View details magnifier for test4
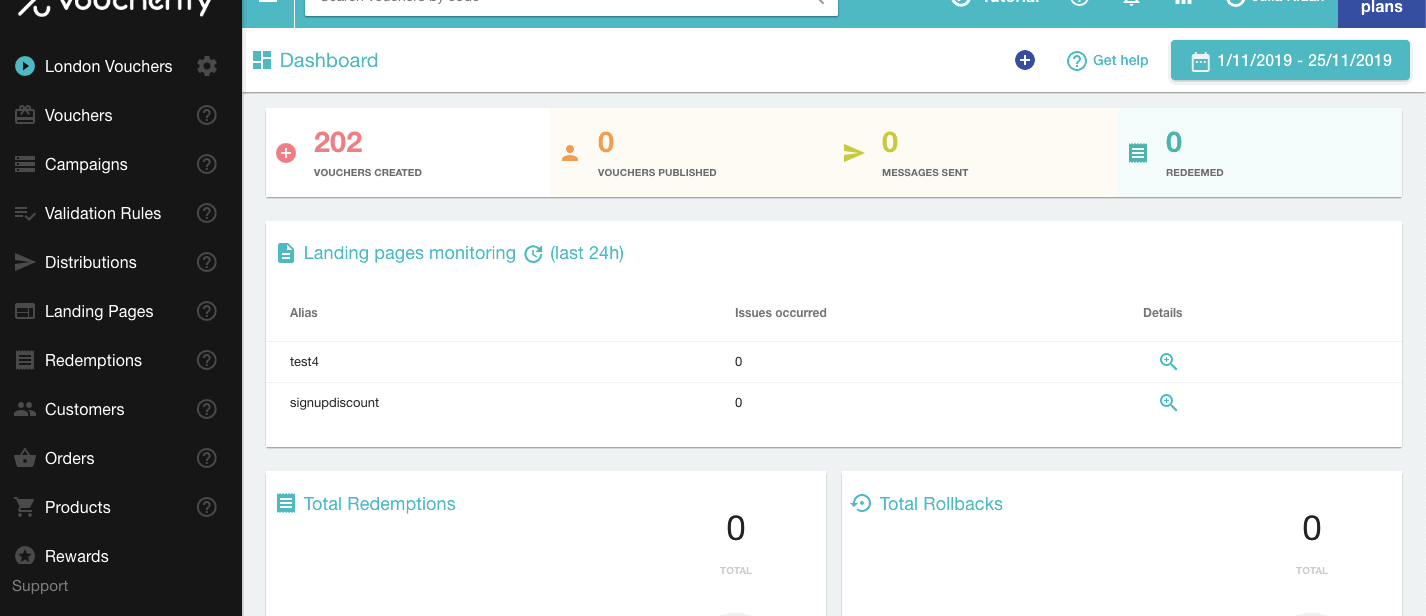 pos(1168,362)
